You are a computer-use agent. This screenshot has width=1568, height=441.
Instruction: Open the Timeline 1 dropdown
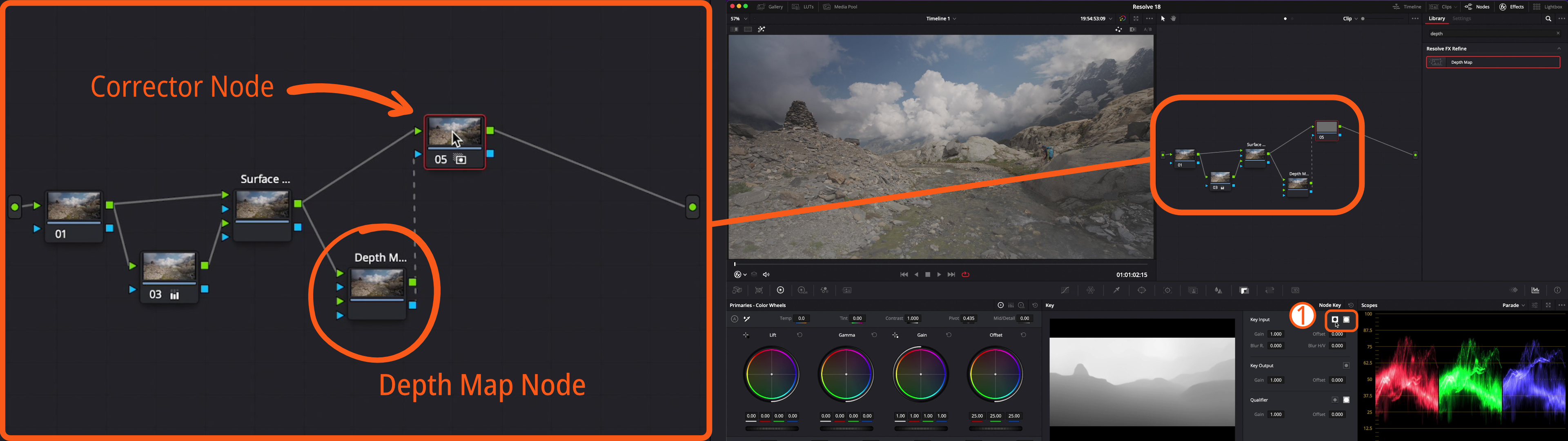click(x=941, y=19)
